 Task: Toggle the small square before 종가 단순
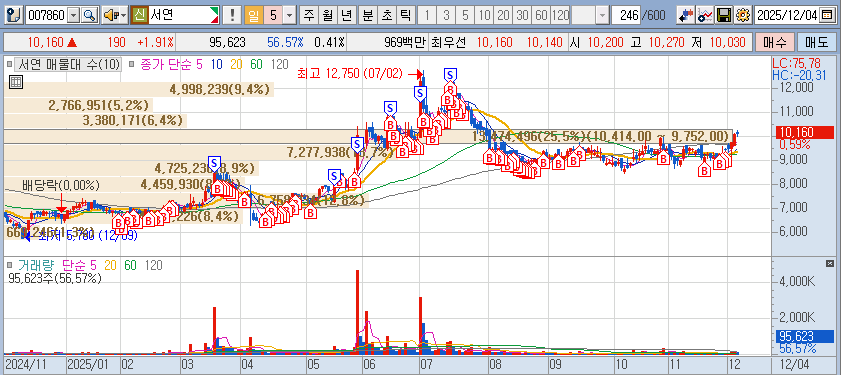[132, 65]
